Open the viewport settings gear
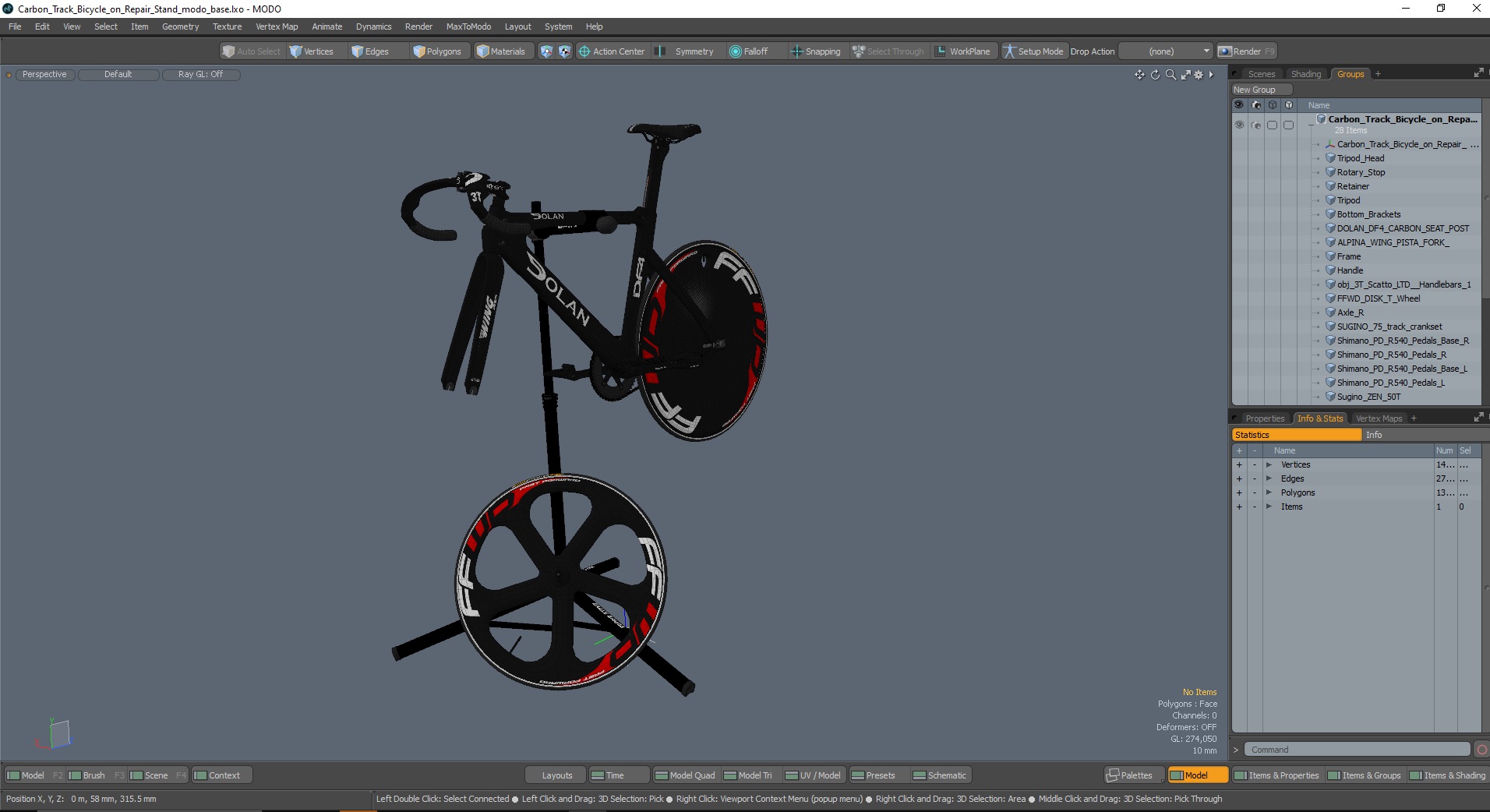 pos(1199,75)
